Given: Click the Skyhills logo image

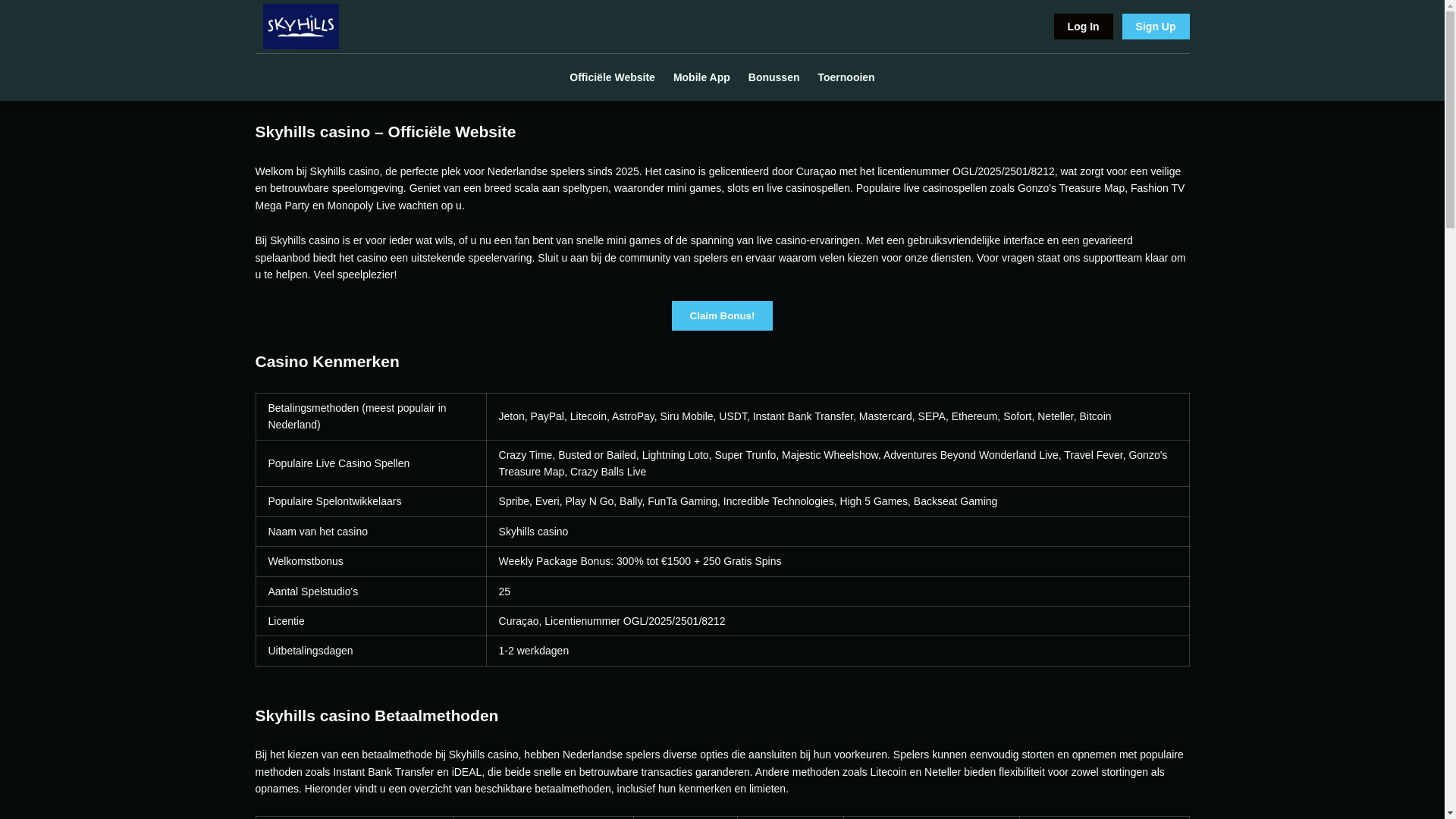Looking at the screenshot, I should [x=301, y=27].
